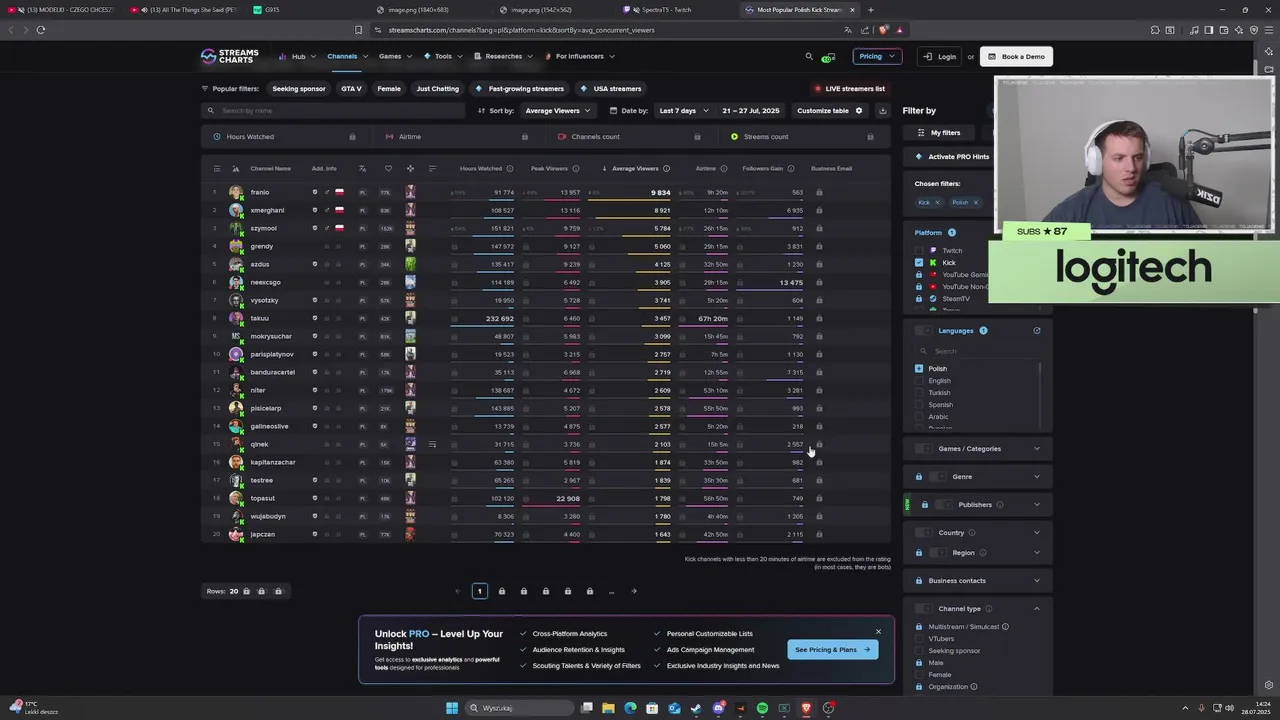Open the Tools navigation menu
Viewport: 1280px width, 720px height.
click(x=443, y=56)
